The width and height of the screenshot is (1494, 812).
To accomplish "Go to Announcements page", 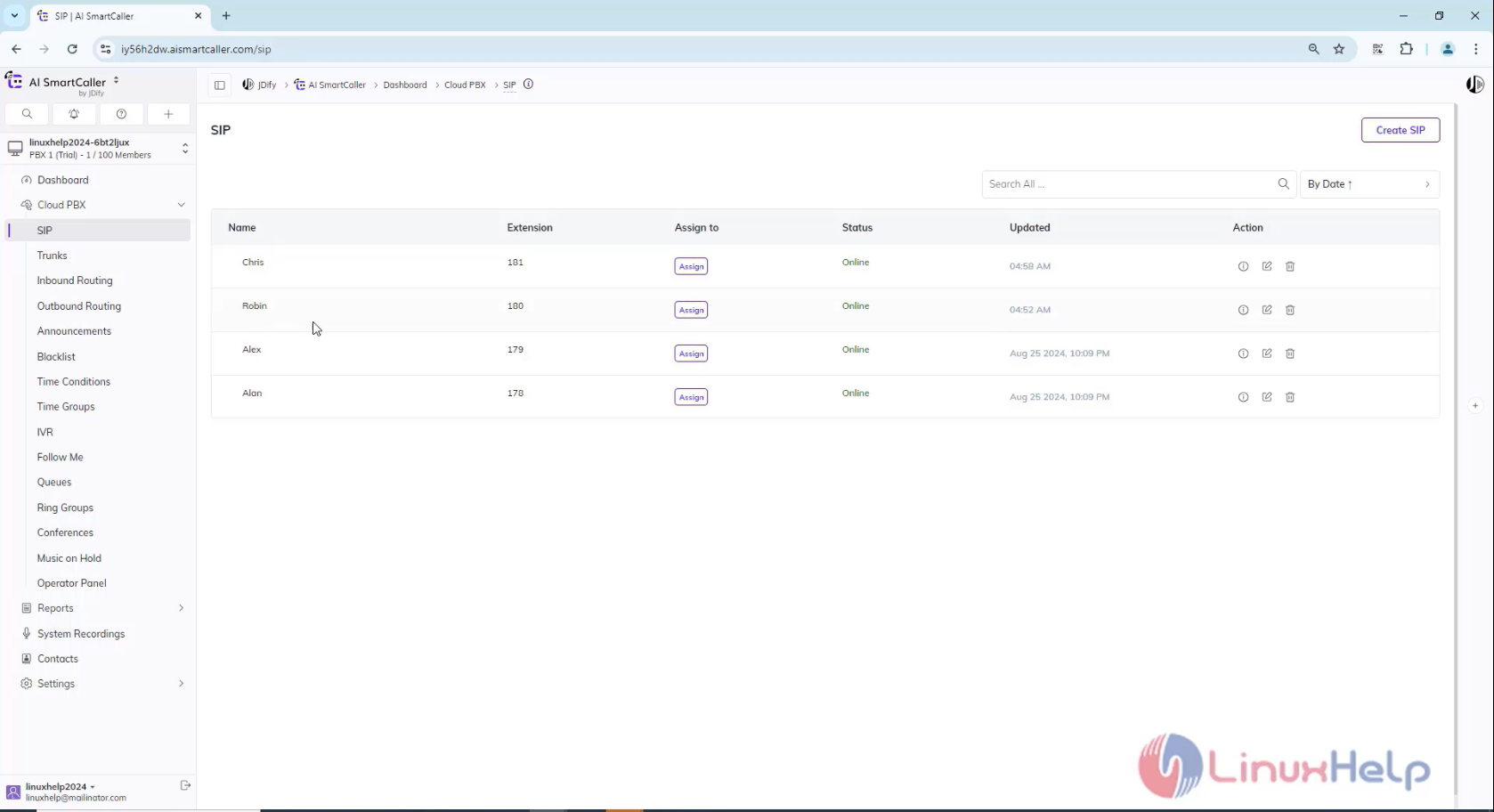I will point(74,331).
